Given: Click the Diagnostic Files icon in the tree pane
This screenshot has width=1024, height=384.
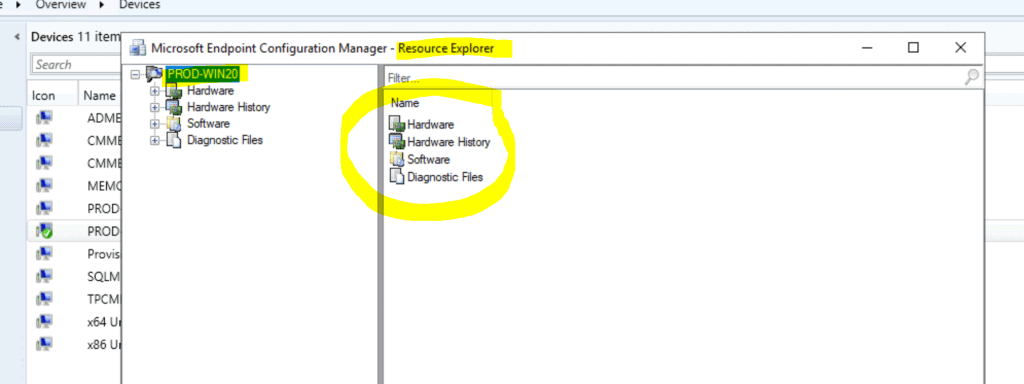Looking at the screenshot, I should [174, 140].
